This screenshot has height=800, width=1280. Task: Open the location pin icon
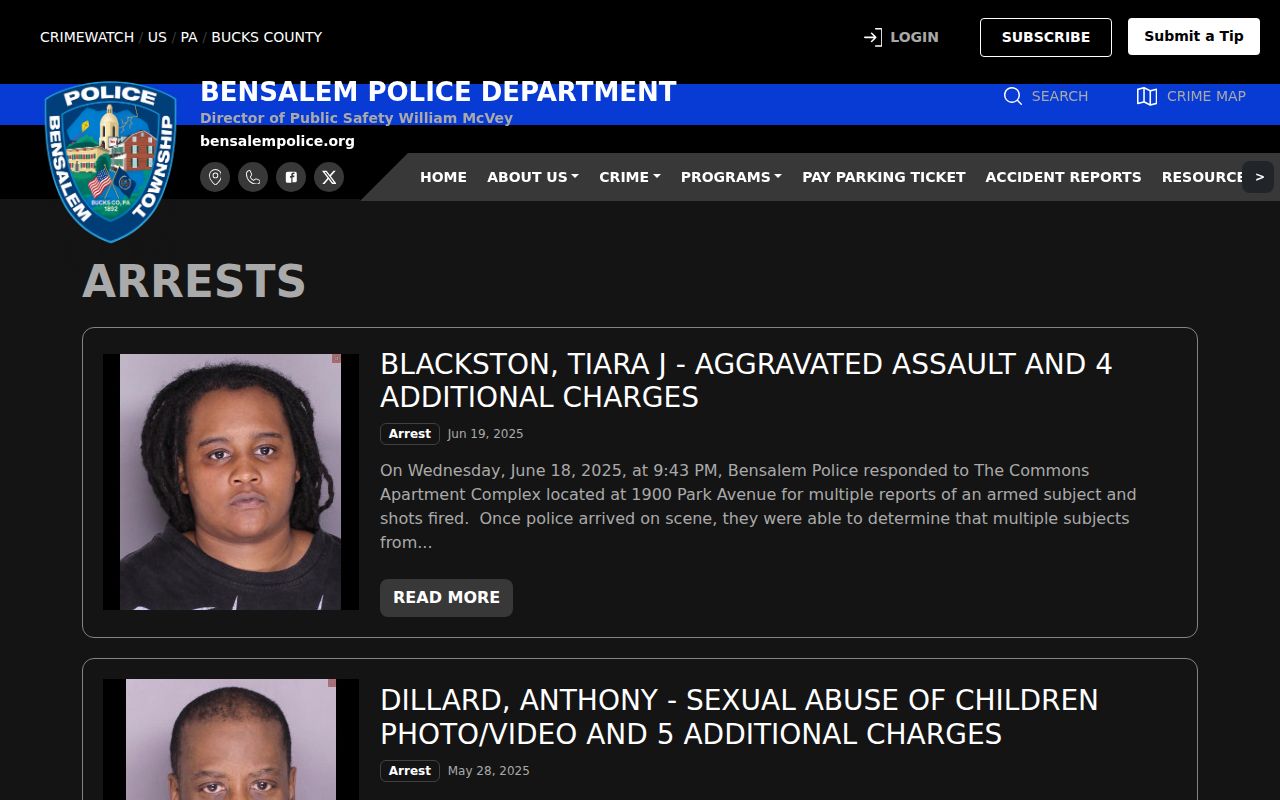(x=215, y=177)
